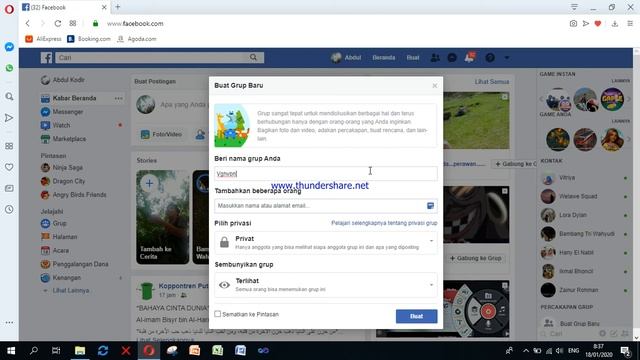Image resolution: width=640 pixels, height=360 pixels.
Task: Open Word from the taskbar
Action: [x=240, y=351]
